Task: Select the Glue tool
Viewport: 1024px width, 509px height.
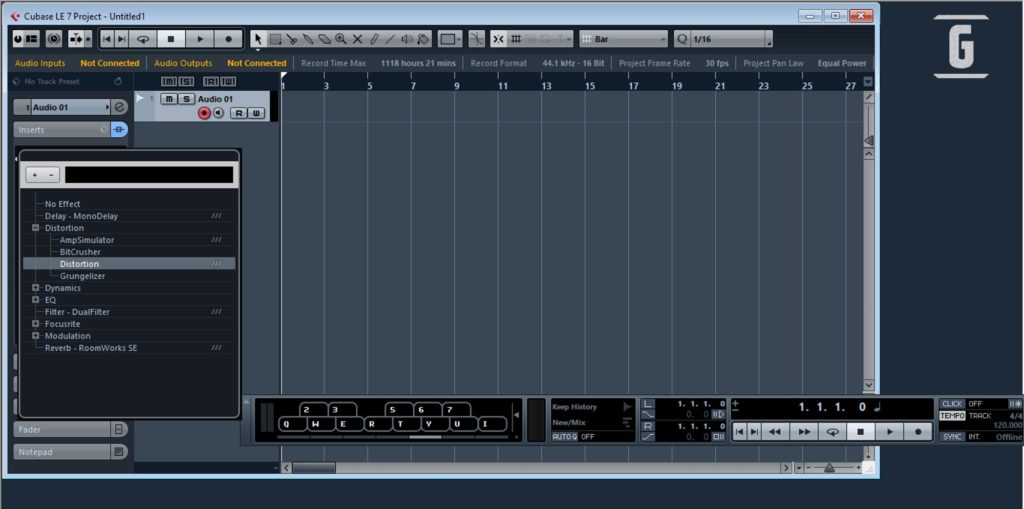Action: [x=308, y=39]
